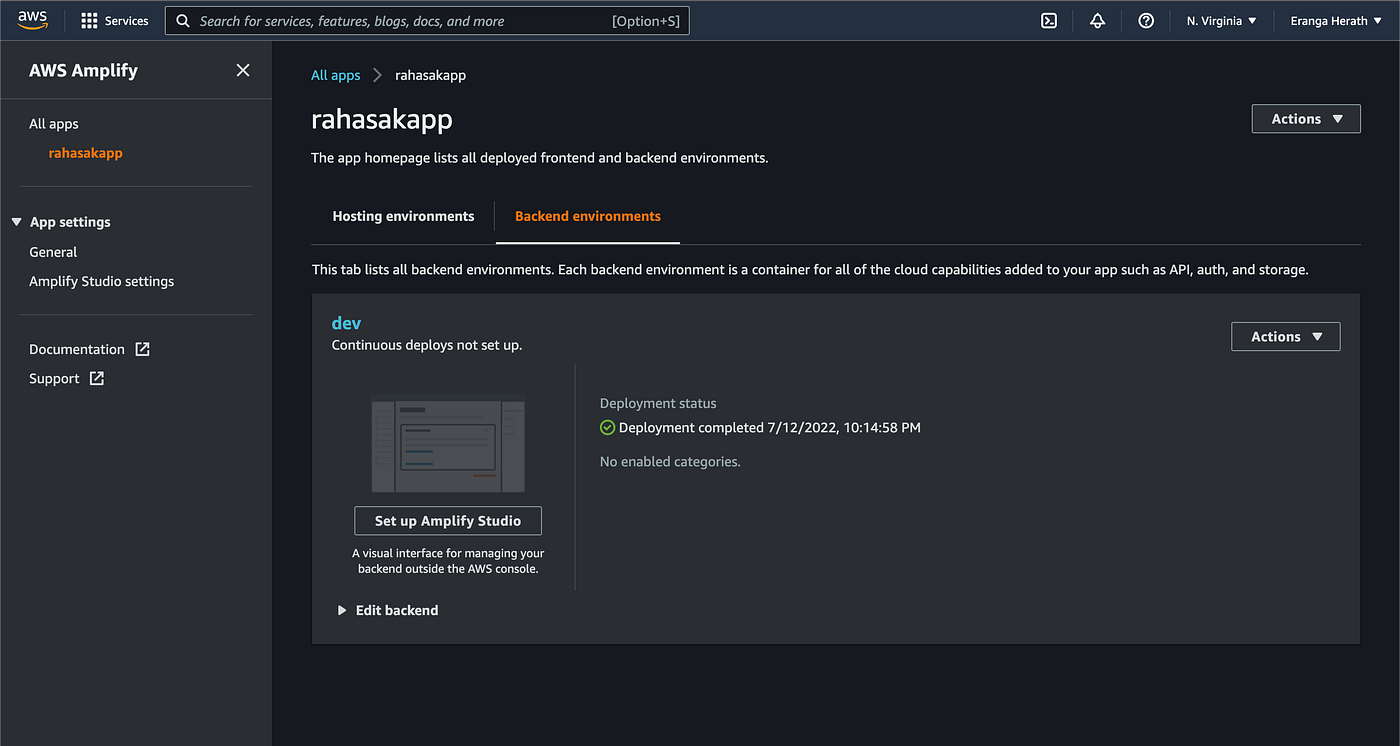This screenshot has height=746, width=1400.
Task: Select rahasakapp in the sidebar
Action: [x=86, y=153]
